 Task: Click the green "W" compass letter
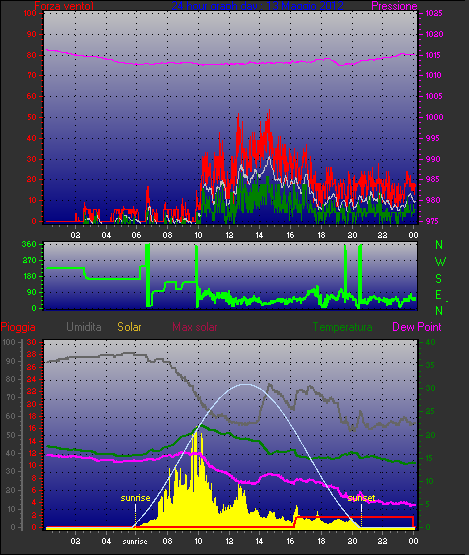coord(440,262)
